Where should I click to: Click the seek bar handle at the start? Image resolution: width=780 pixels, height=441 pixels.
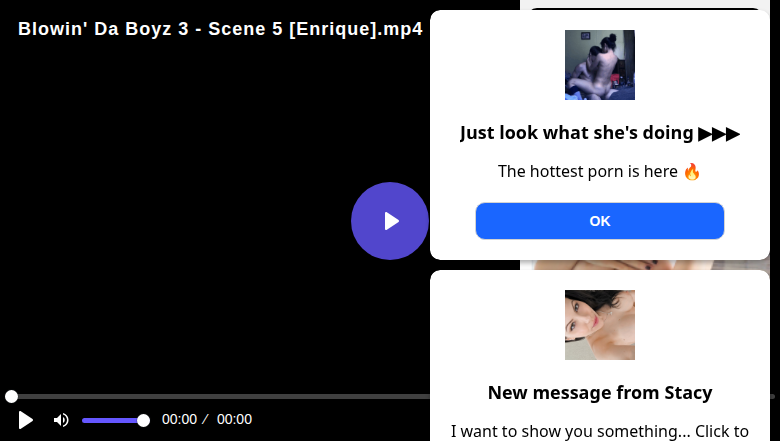tap(11, 397)
